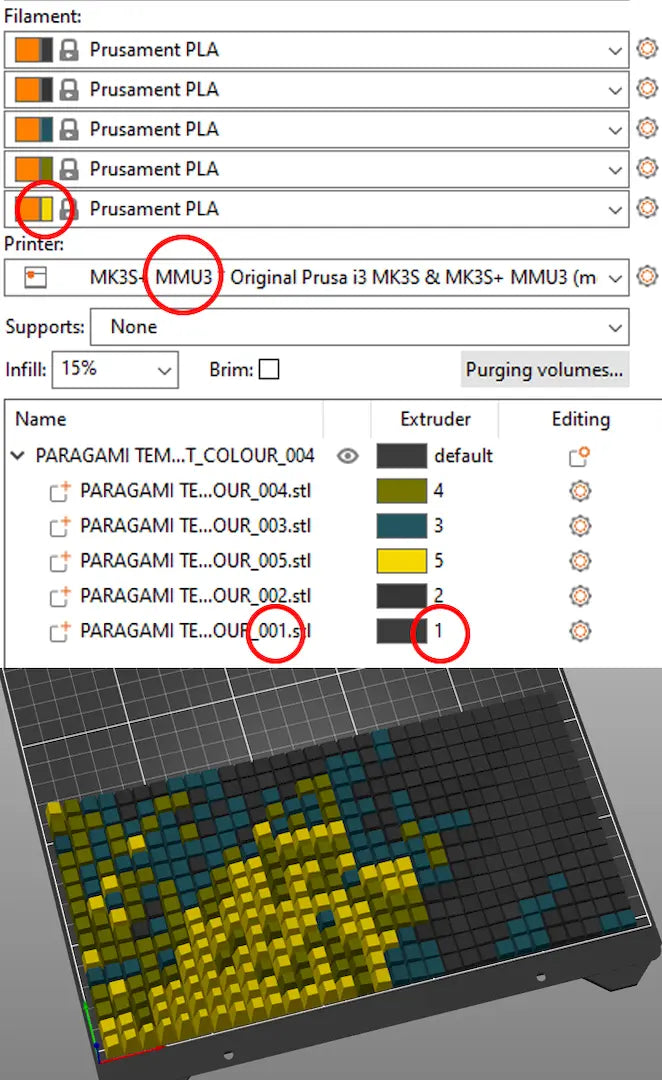Screen dimensions: 662x1080
Task: Click color swatch of first filament row
Action: (x=34, y=50)
